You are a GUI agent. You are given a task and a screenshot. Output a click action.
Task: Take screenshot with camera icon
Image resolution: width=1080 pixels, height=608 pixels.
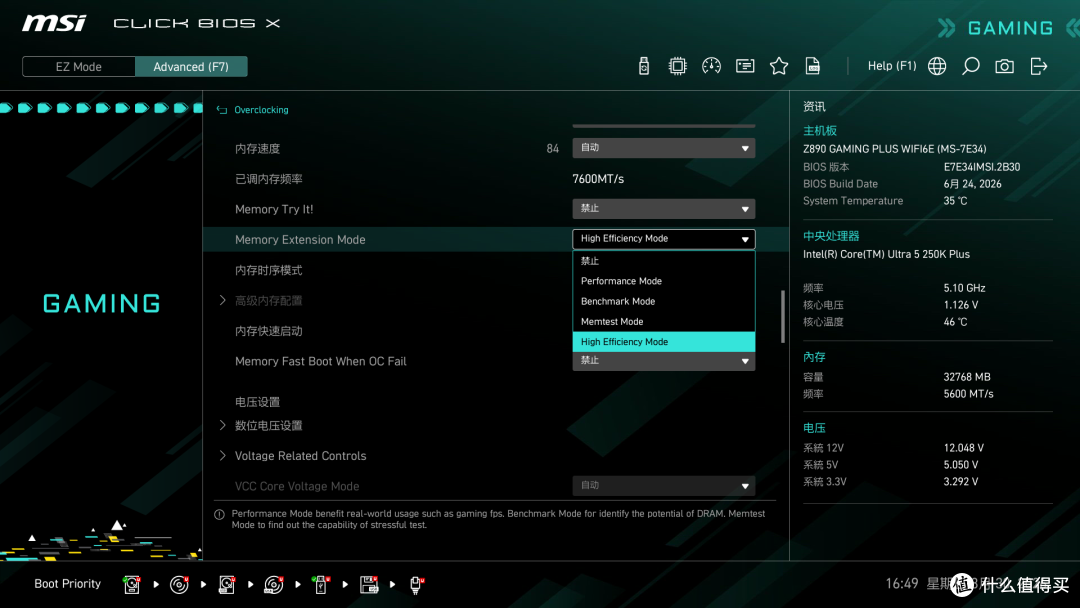pos(1004,66)
